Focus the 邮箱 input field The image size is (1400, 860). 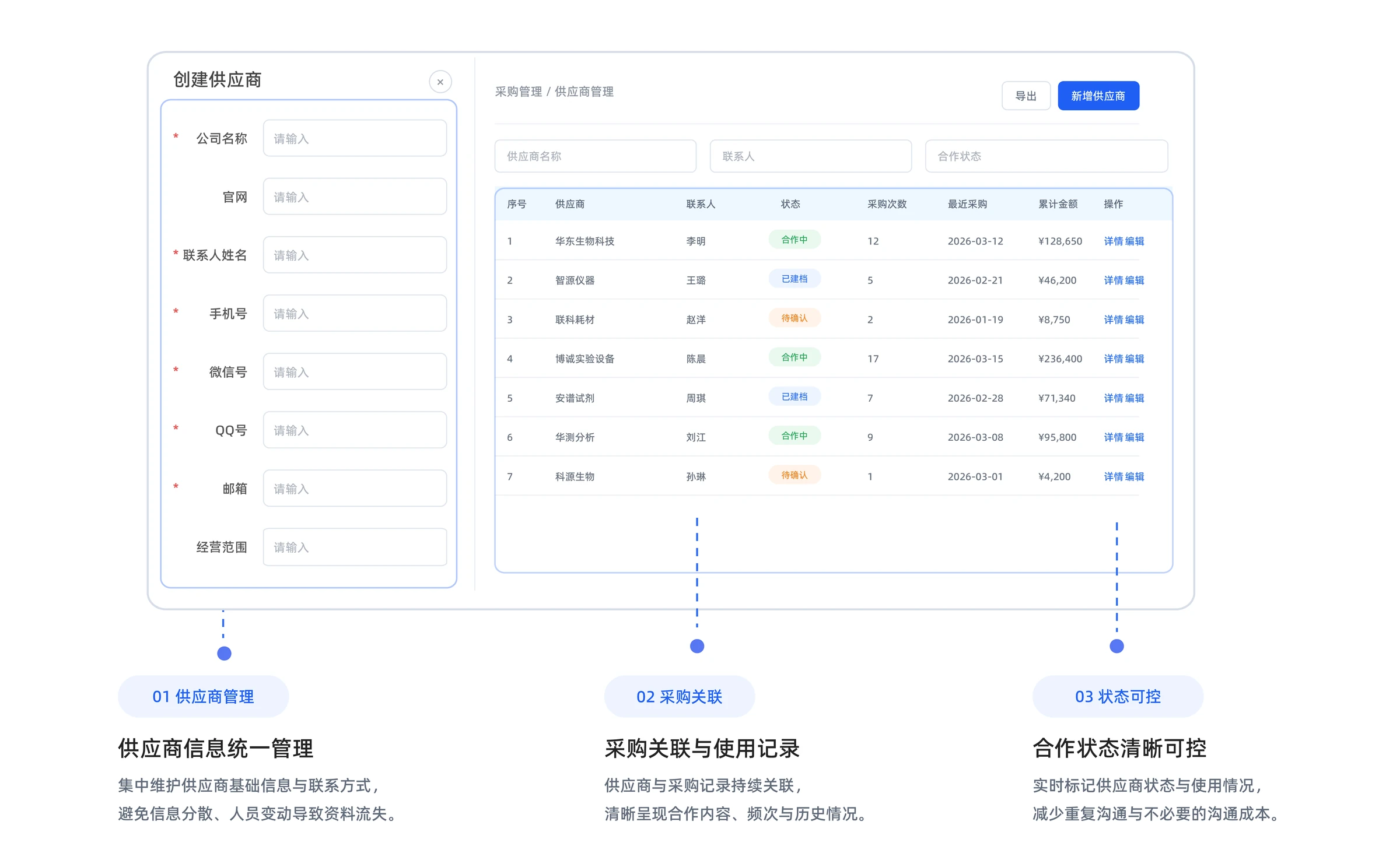pos(355,488)
